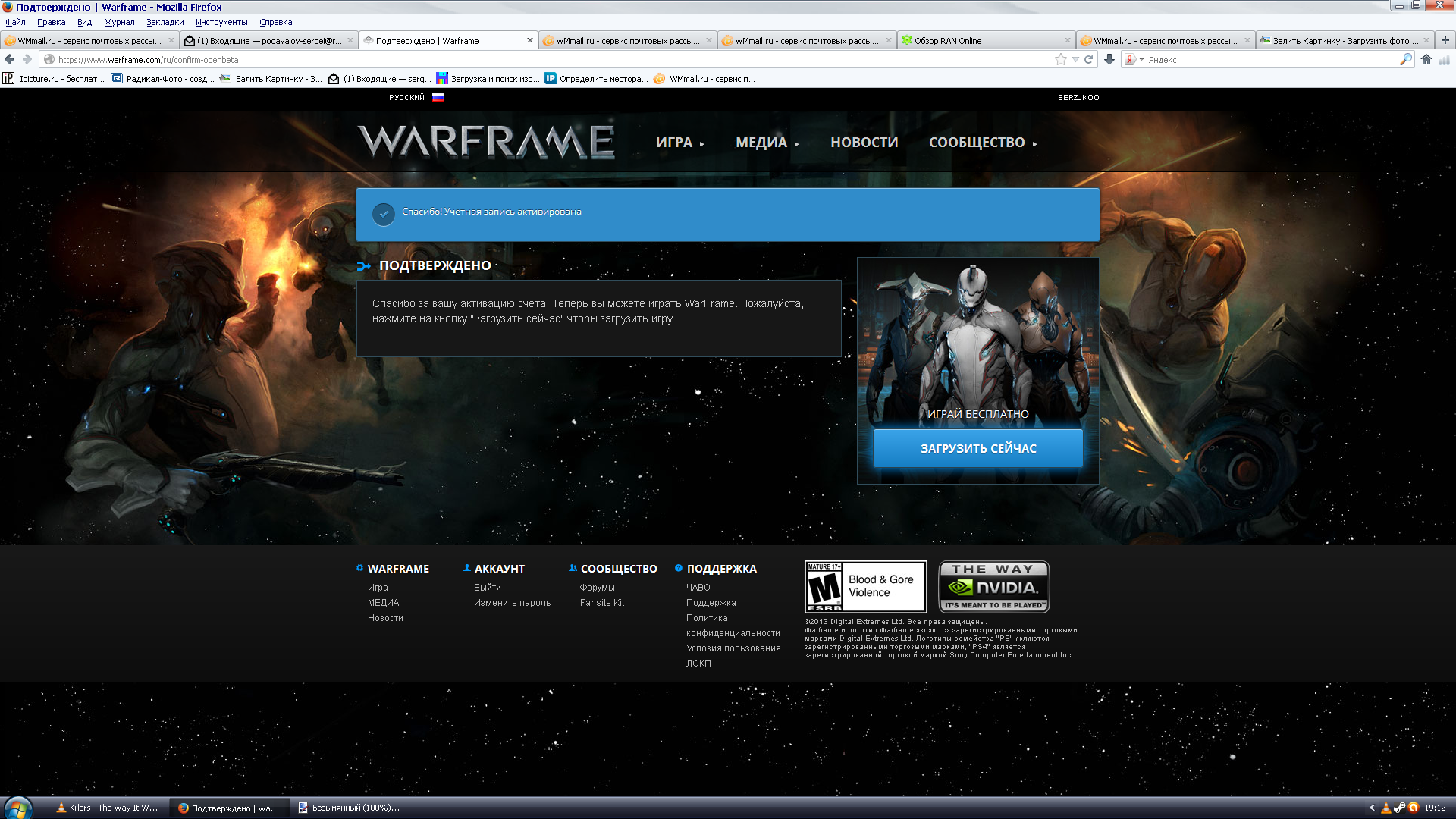Switch to the 'Обзор RAN Online' tab
Viewport: 1456px width, 819px height.
(x=986, y=41)
